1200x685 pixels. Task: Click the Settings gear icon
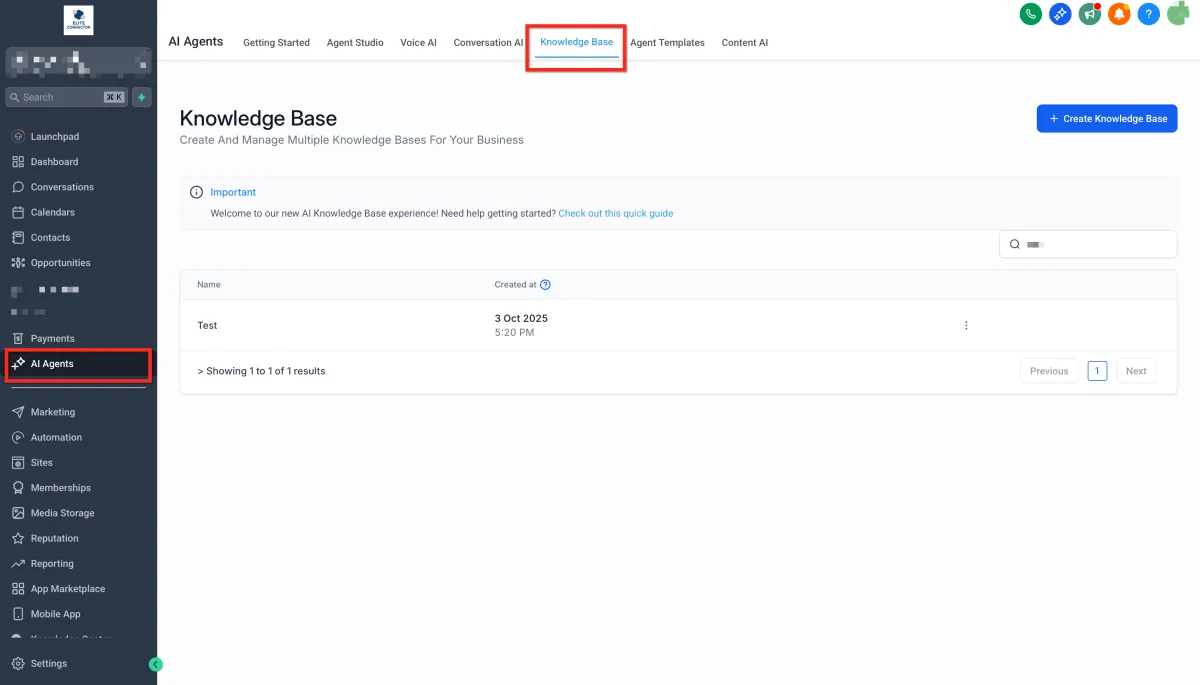[x=18, y=663]
